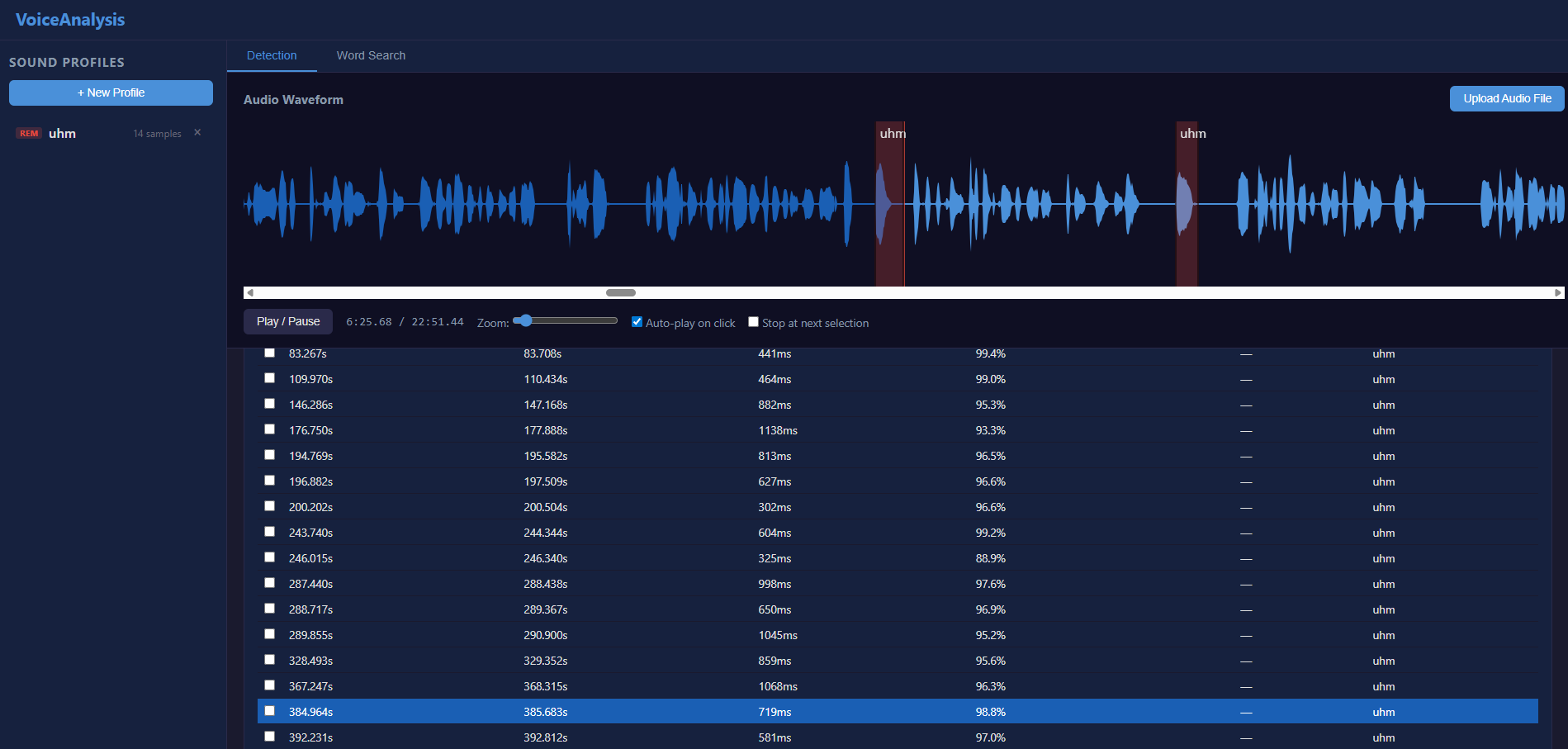The width and height of the screenshot is (1568, 749).
Task: Upload an audio file
Action: (1507, 98)
